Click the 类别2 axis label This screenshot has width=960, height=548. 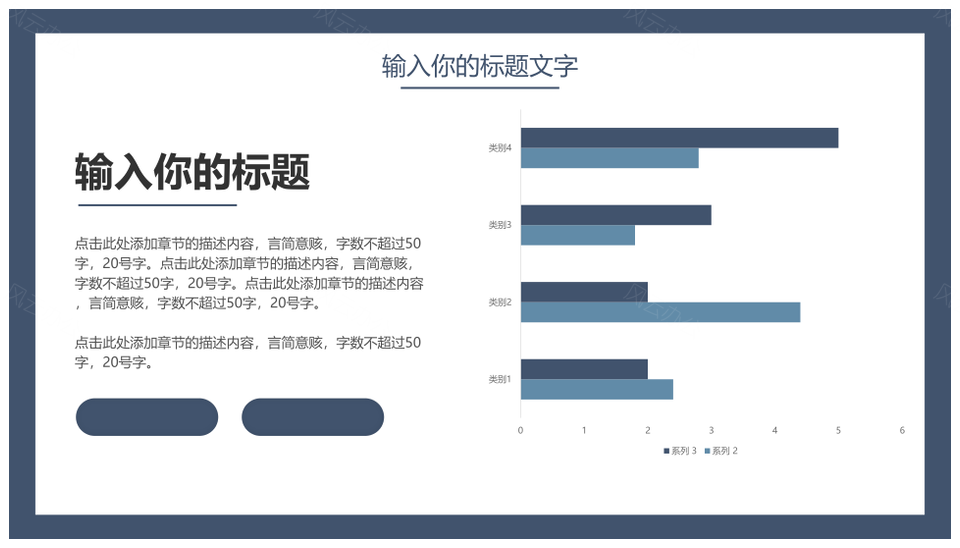500,302
